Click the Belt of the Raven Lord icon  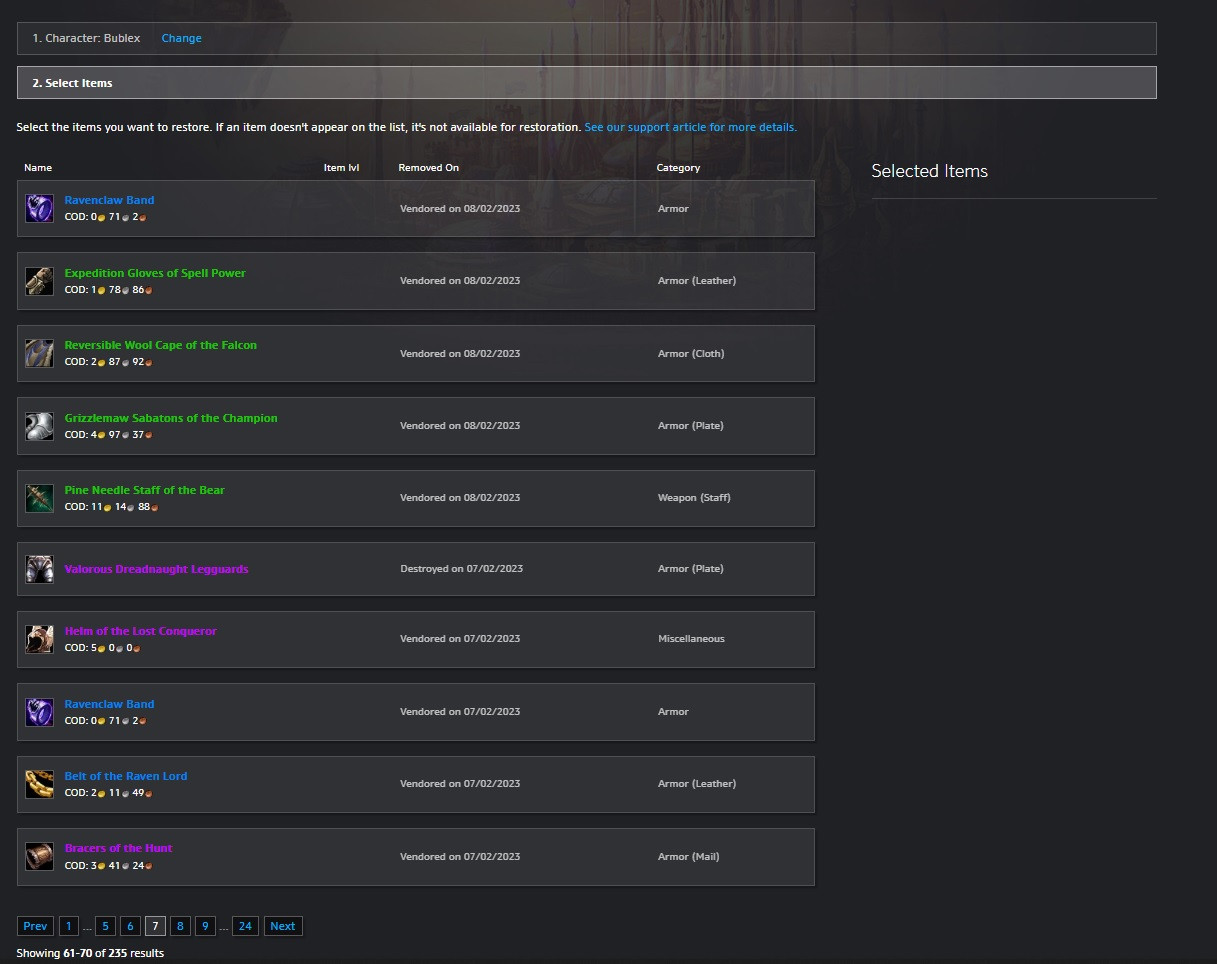(x=39, y=784)
